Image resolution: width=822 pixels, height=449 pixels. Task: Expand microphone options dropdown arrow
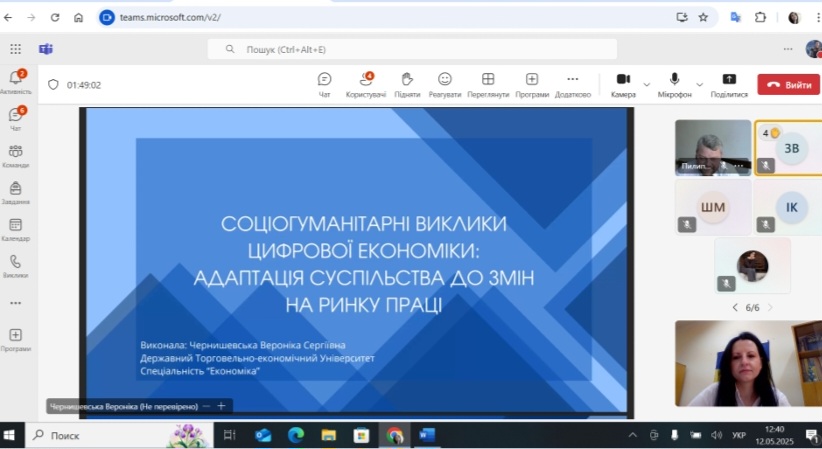(699, 85)
